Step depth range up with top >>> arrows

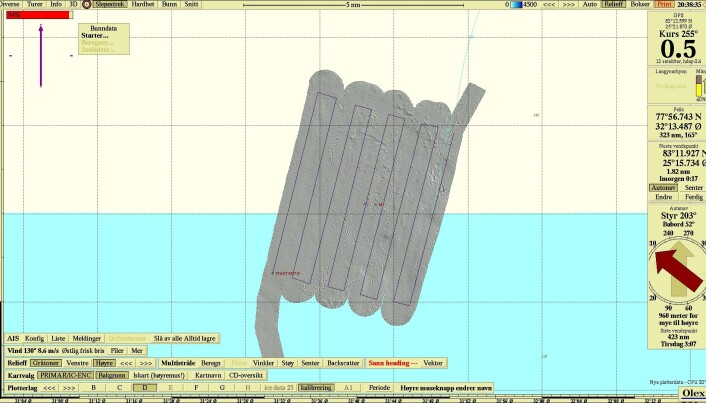[569, 4]
